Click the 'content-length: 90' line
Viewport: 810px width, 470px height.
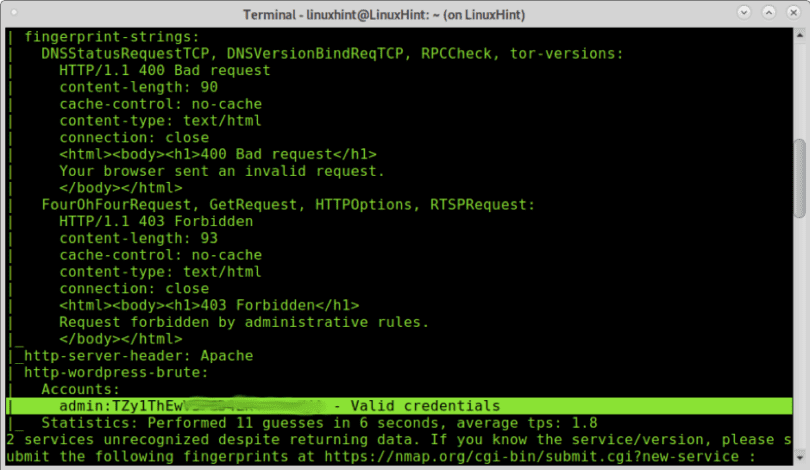[138, 87]
